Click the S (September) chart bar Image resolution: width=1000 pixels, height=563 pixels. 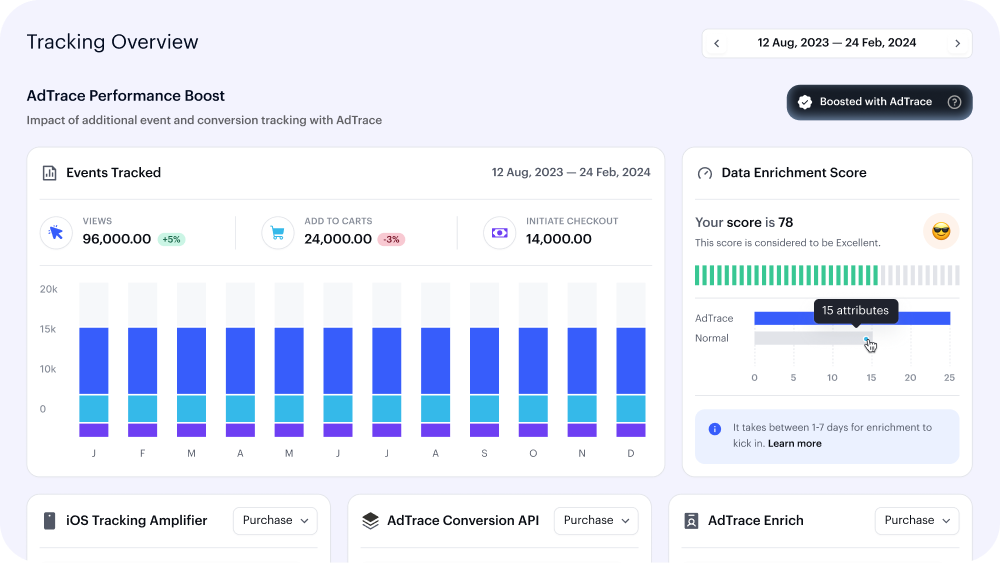click(x=484, y=360)
